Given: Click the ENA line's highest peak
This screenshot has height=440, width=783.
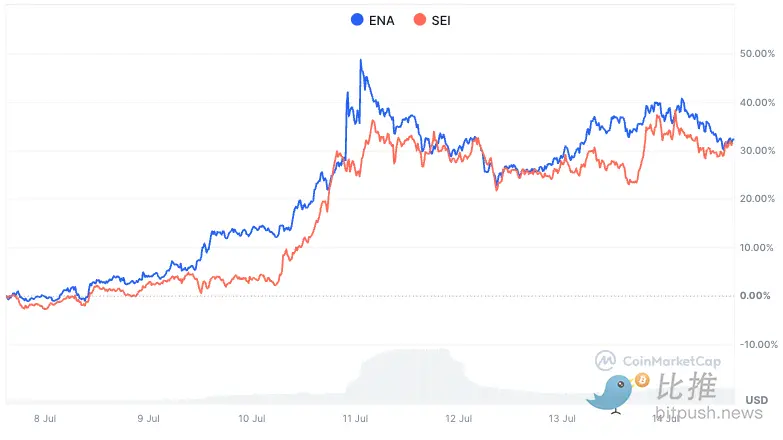Looking at the screenshot, I should tap(360, 61).
